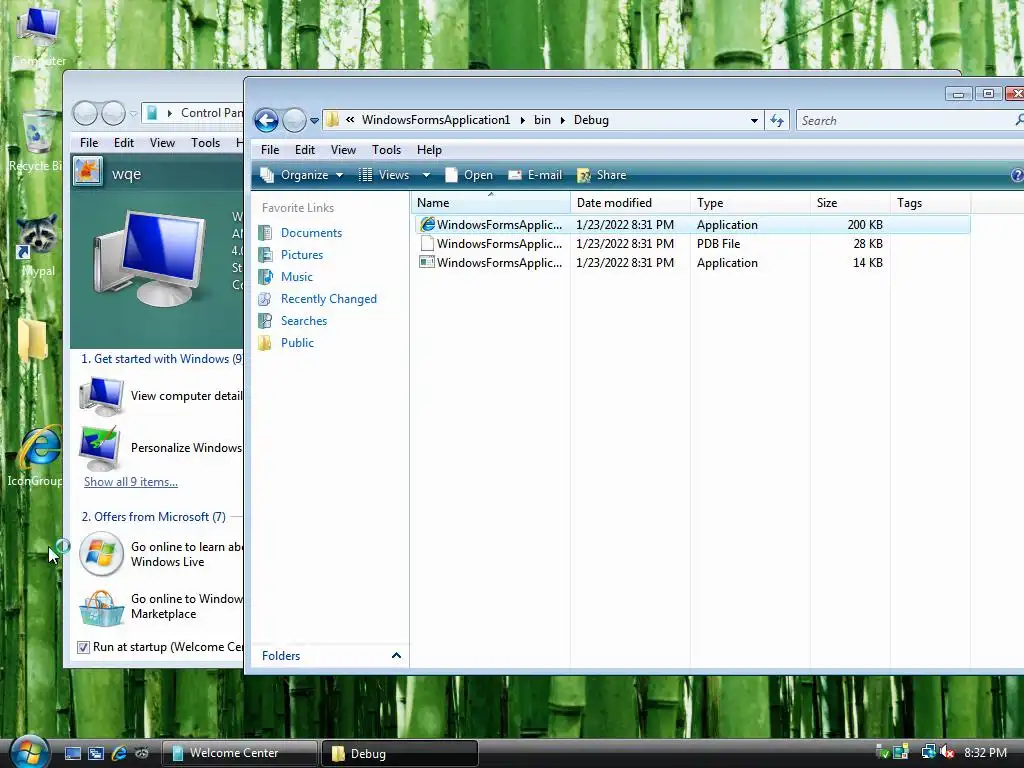The height and width of the screenshot is (768, 1024).
Task: Open the arrow after bin in address bar
Action: pyautogui.click(x=562, y=120)
